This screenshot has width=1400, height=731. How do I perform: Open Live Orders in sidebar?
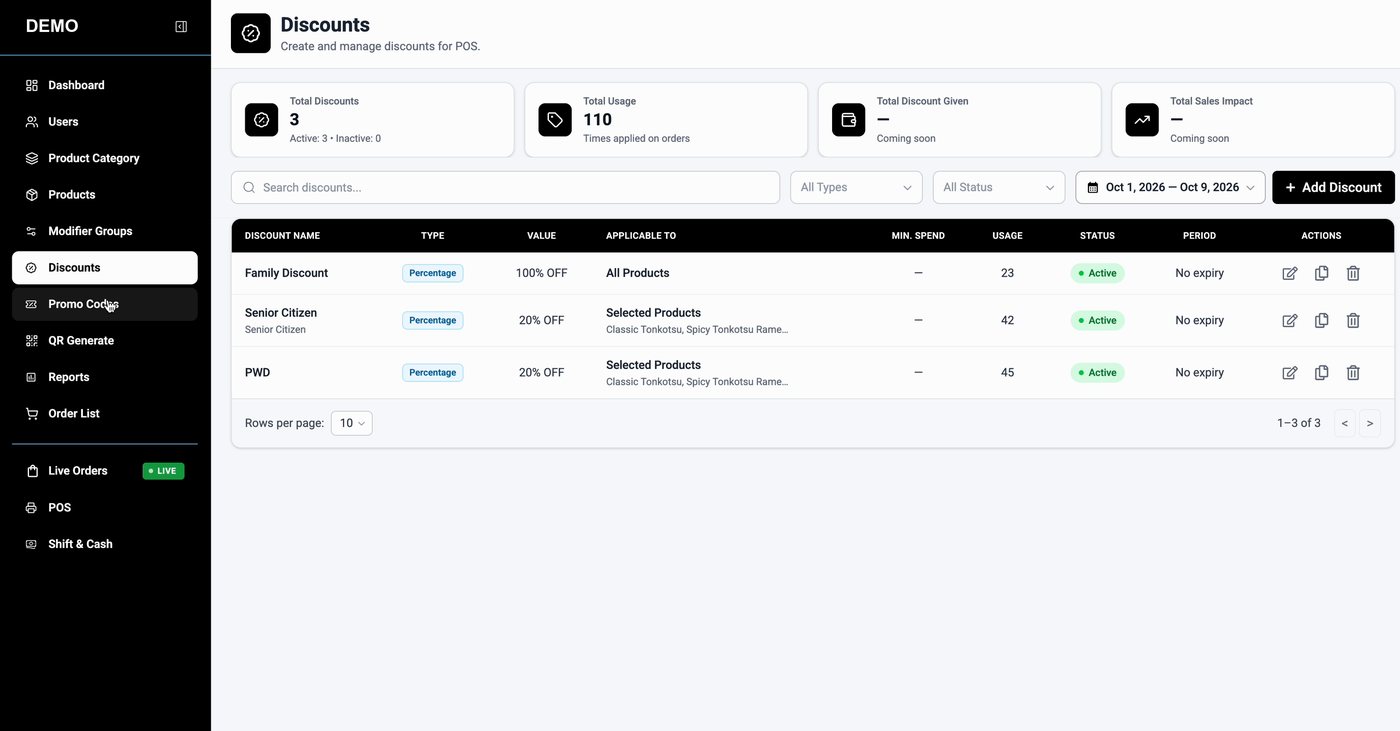[x=105, y=471]
